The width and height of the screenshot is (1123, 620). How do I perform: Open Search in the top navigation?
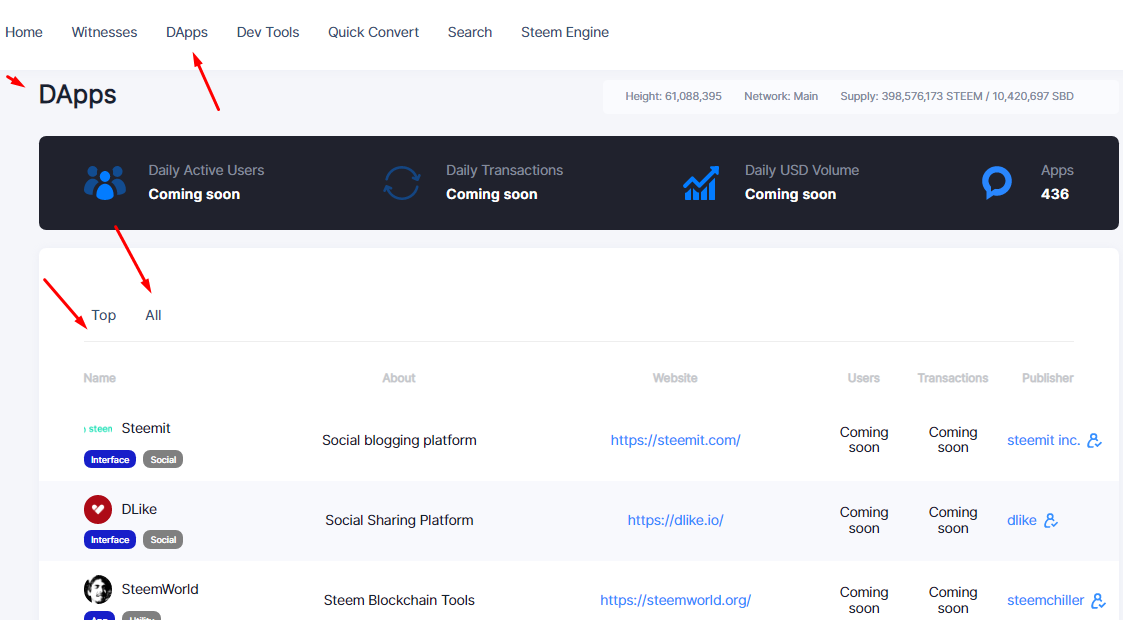pos(470,32)
